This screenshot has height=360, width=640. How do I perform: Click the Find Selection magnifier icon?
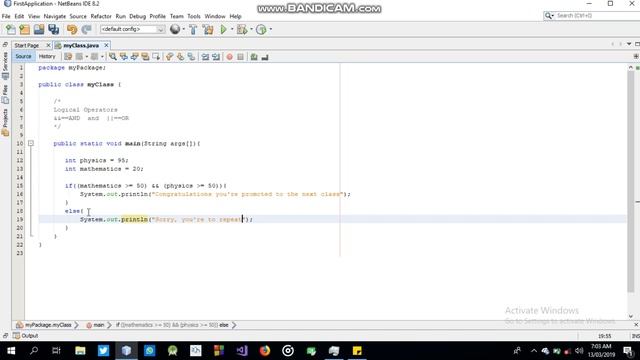tap(113, 57)
